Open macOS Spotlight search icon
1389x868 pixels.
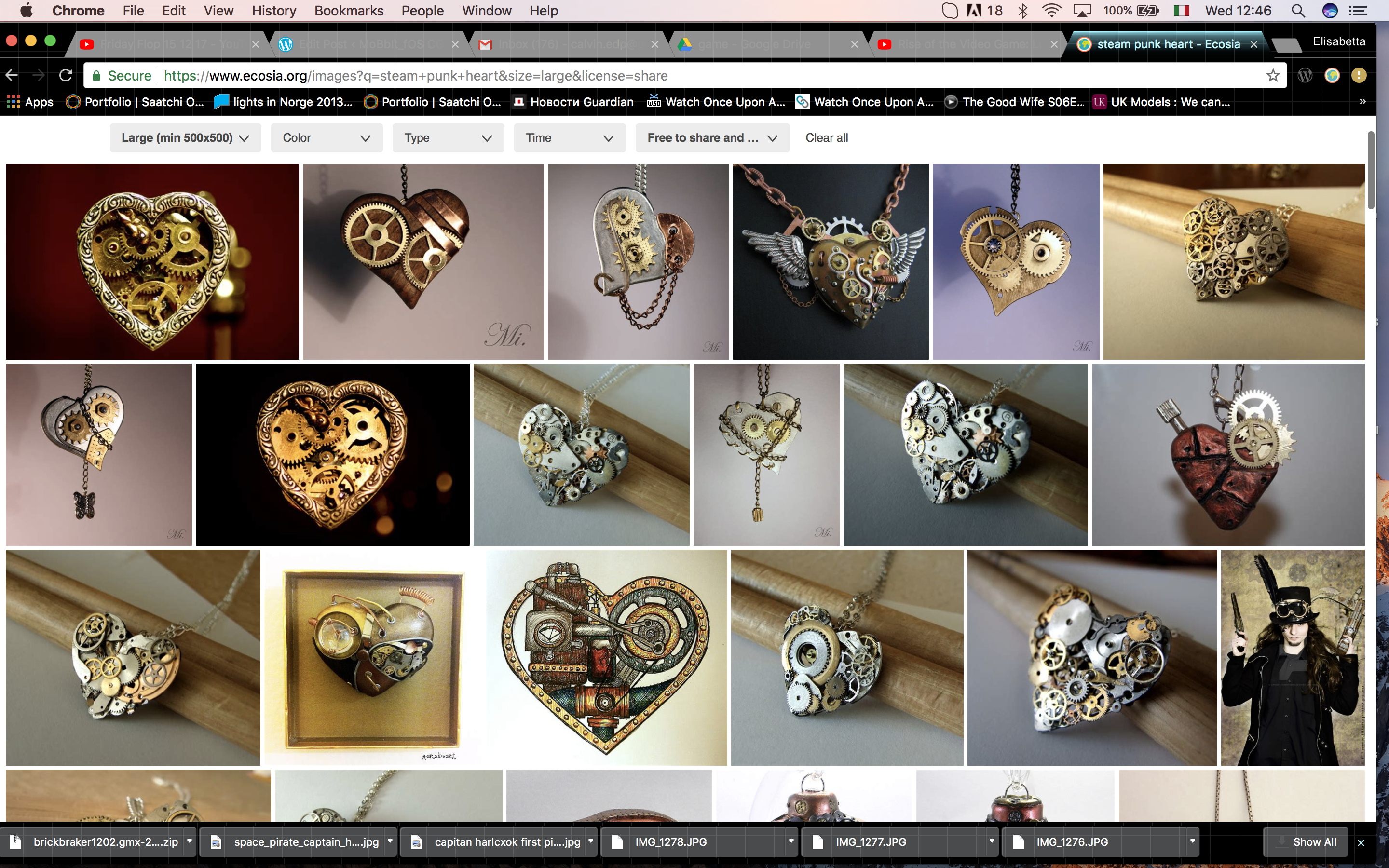coord(1298,11)
